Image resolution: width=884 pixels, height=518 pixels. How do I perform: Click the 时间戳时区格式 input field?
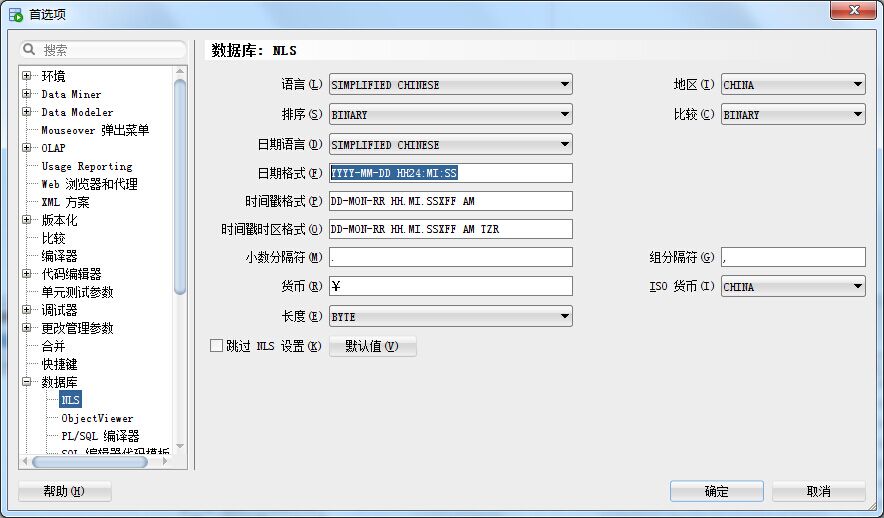451,229
